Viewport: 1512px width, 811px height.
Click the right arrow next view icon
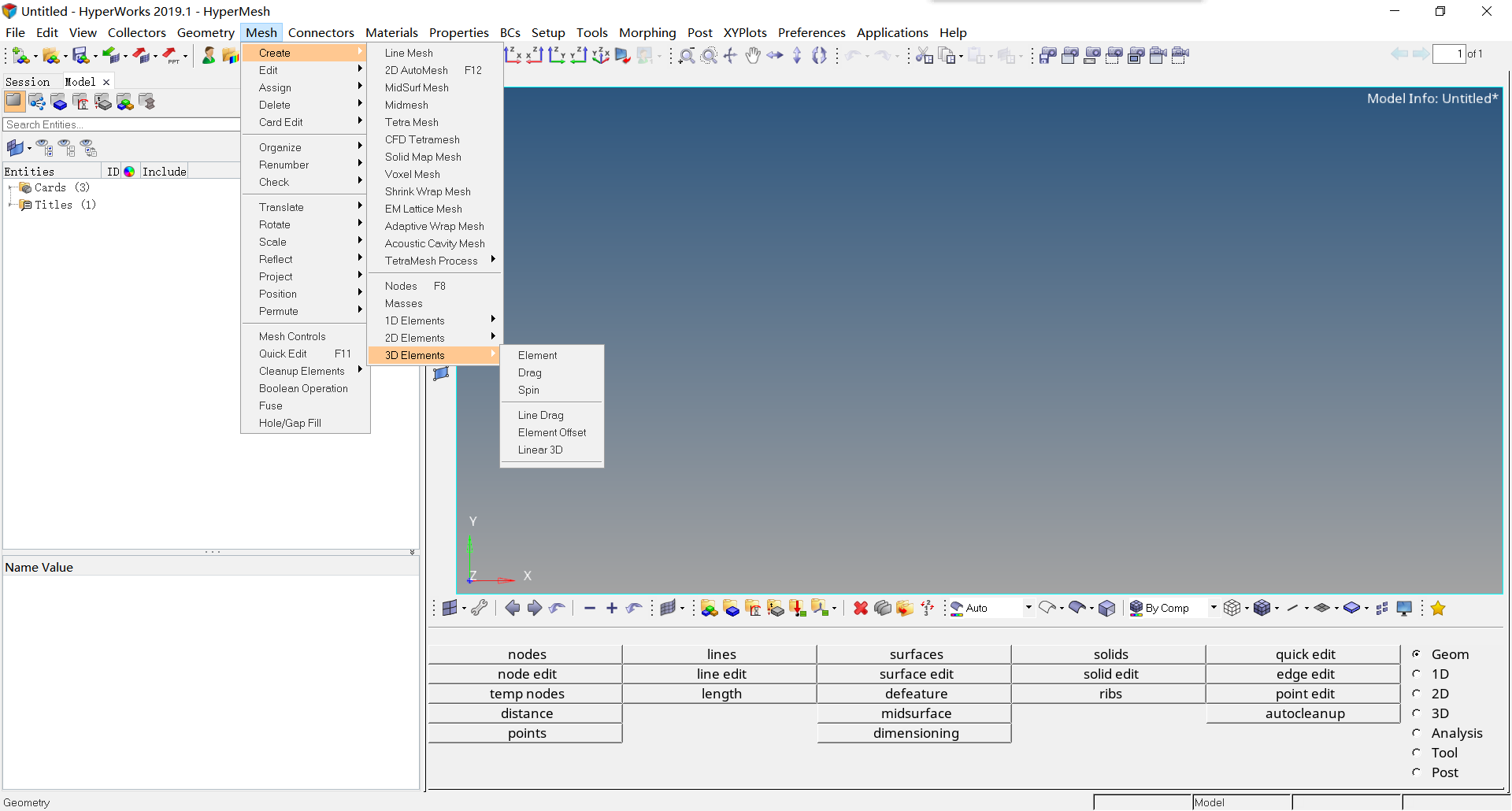tap(535, 608)
